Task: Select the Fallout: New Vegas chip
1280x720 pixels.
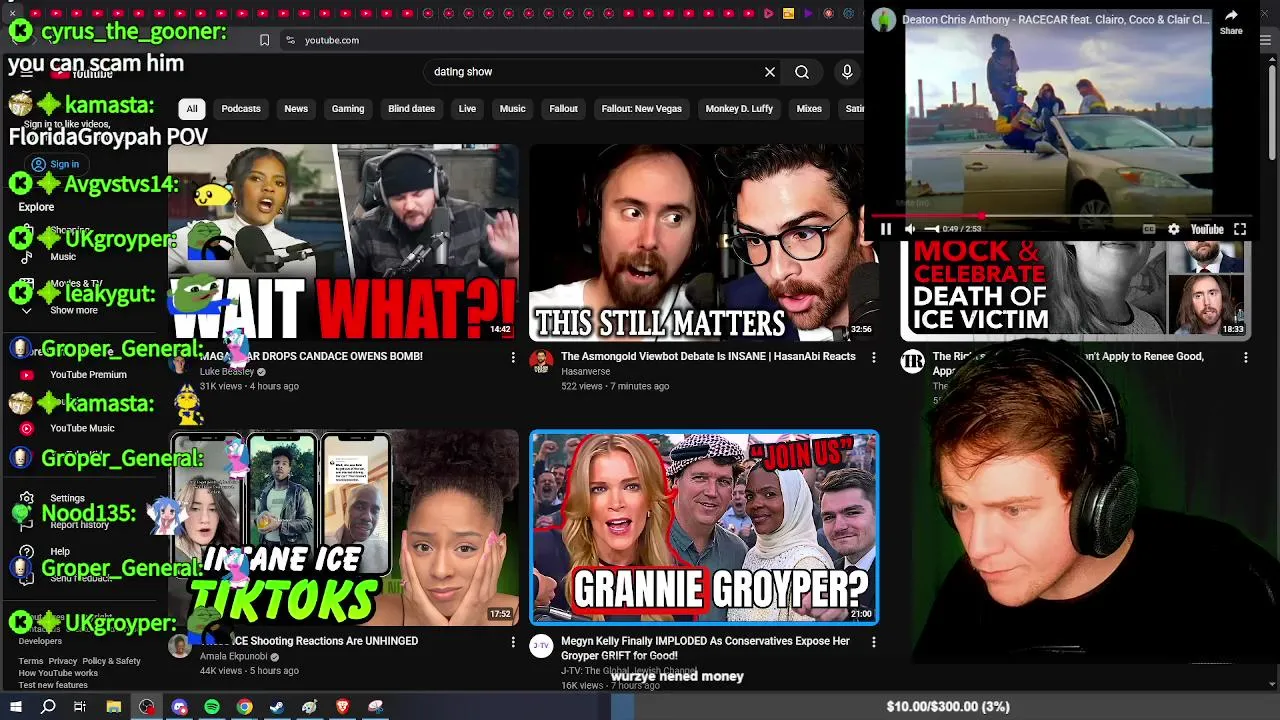Action: coord(641,109)
